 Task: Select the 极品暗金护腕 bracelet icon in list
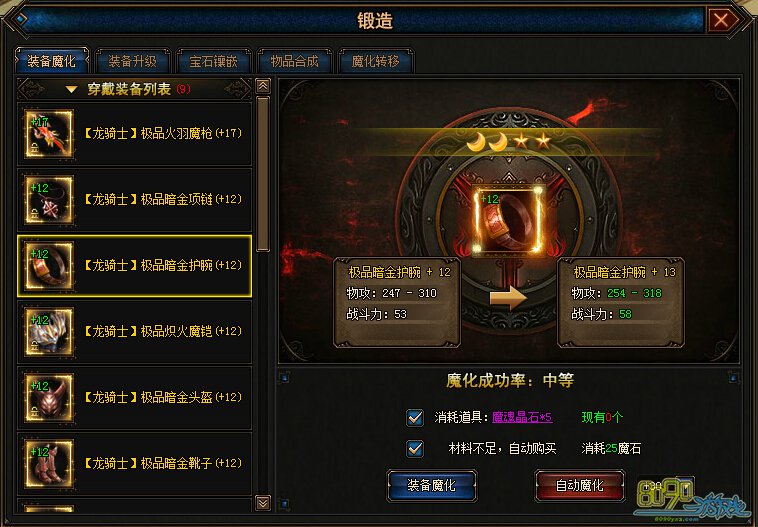[x=49, y=266]
